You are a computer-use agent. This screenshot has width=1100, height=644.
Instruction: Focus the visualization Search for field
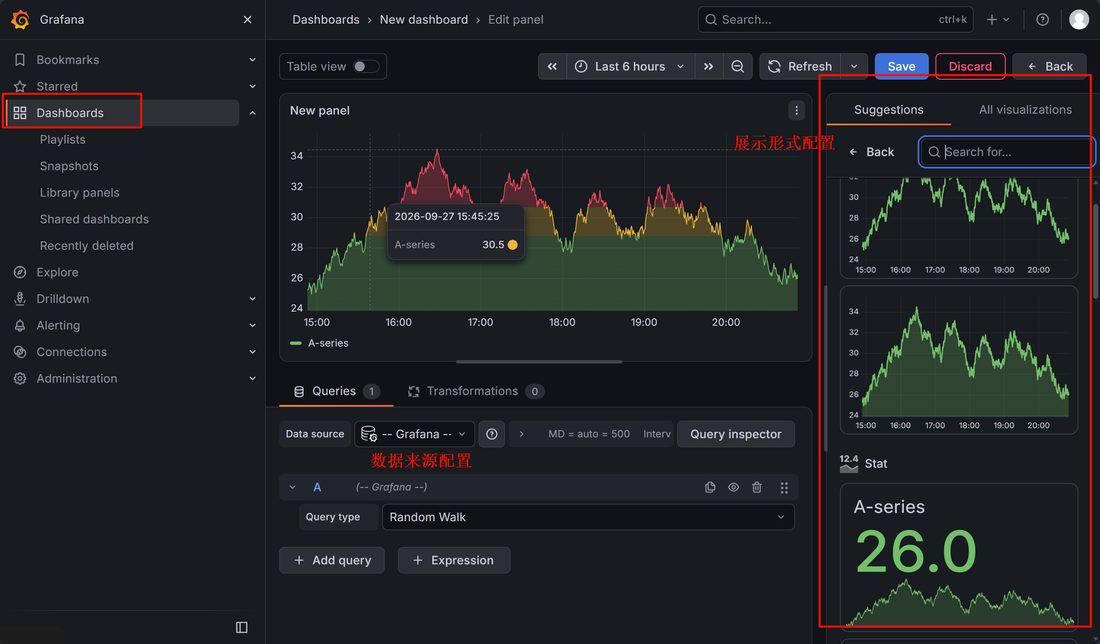pos(1007,152)
